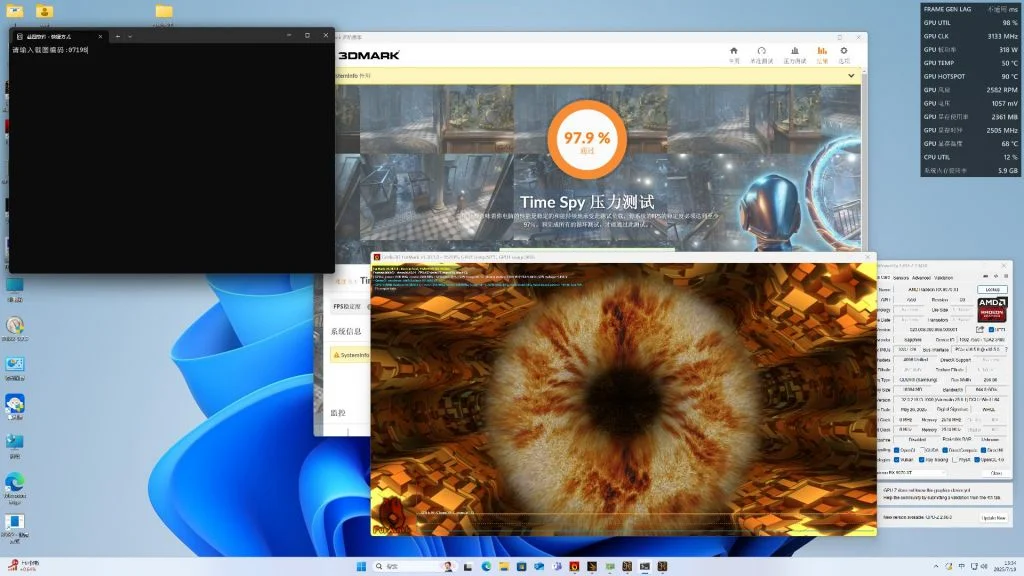Image resolution: width=1024 pixels, height=576 pixels.
Task: Open the GPU-Z hamburger menu icon
Action: [x=1006, y=276]
